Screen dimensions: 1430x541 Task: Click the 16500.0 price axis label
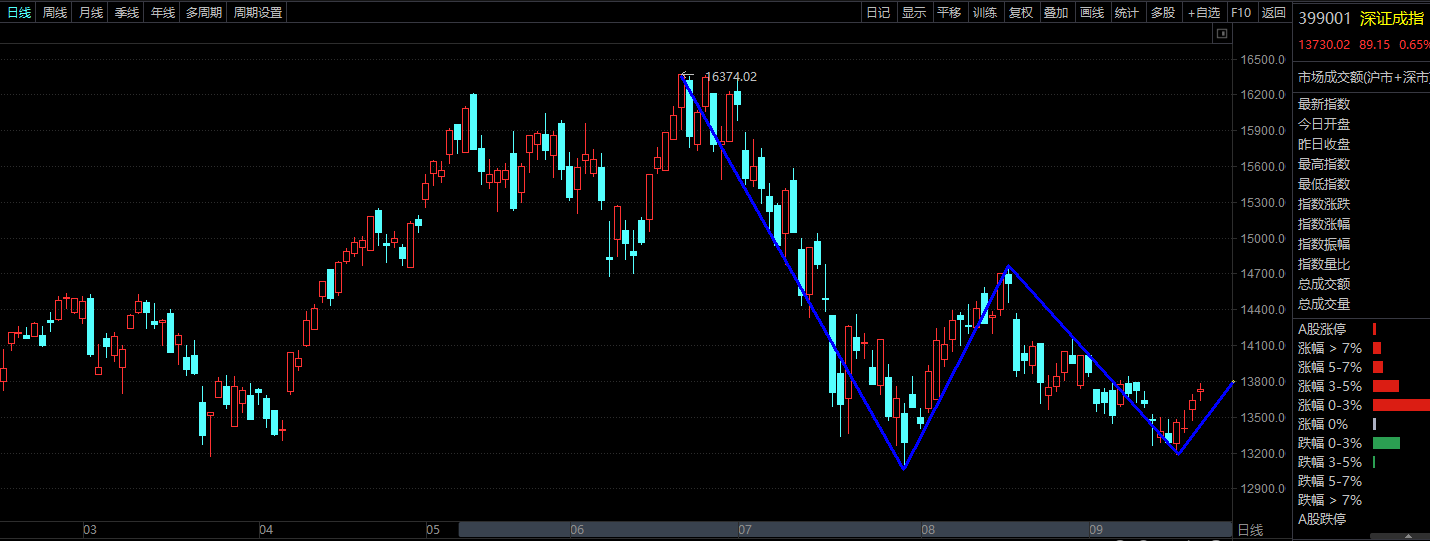1262,59
